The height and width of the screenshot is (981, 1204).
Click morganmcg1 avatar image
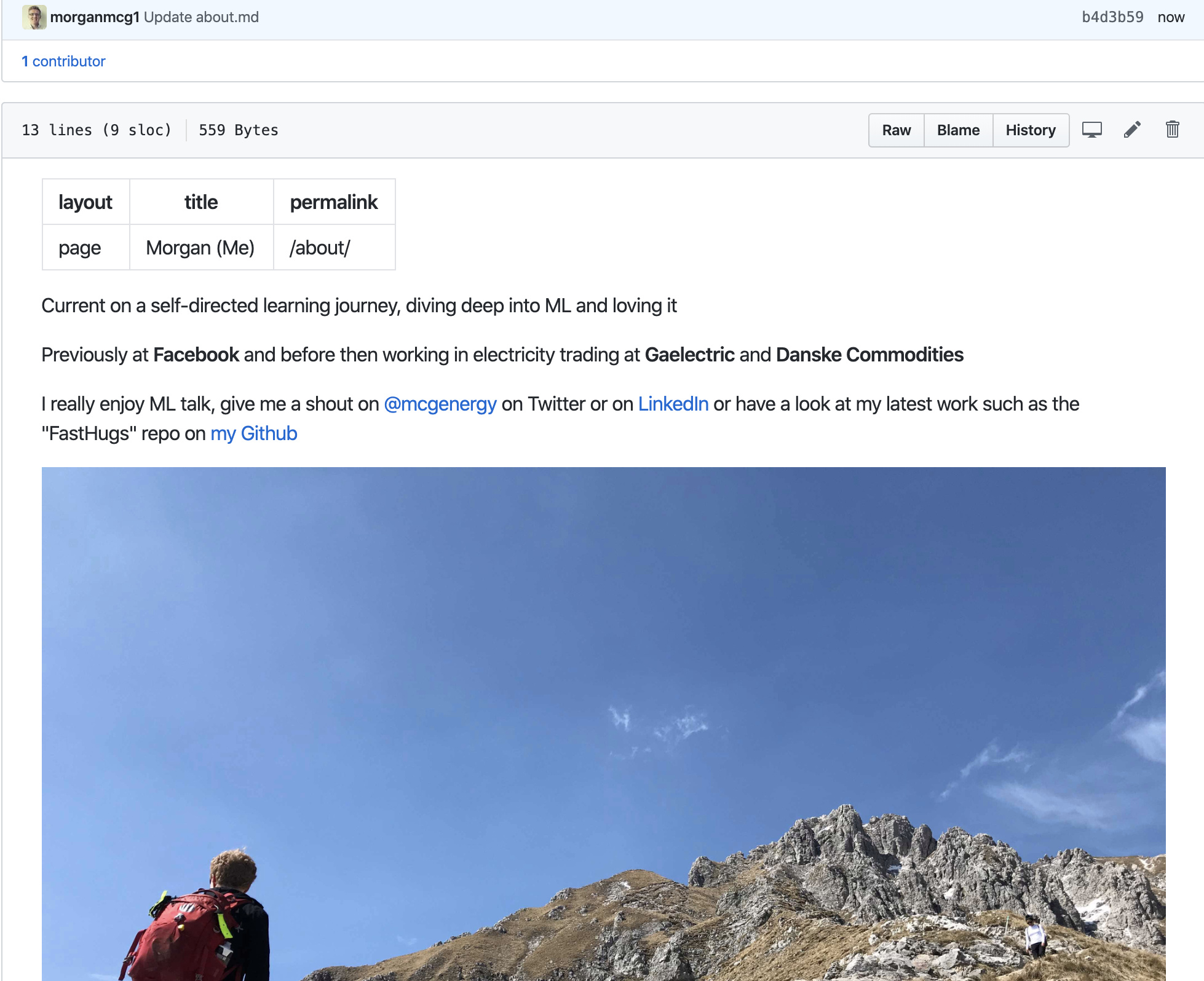coord(34,17)
